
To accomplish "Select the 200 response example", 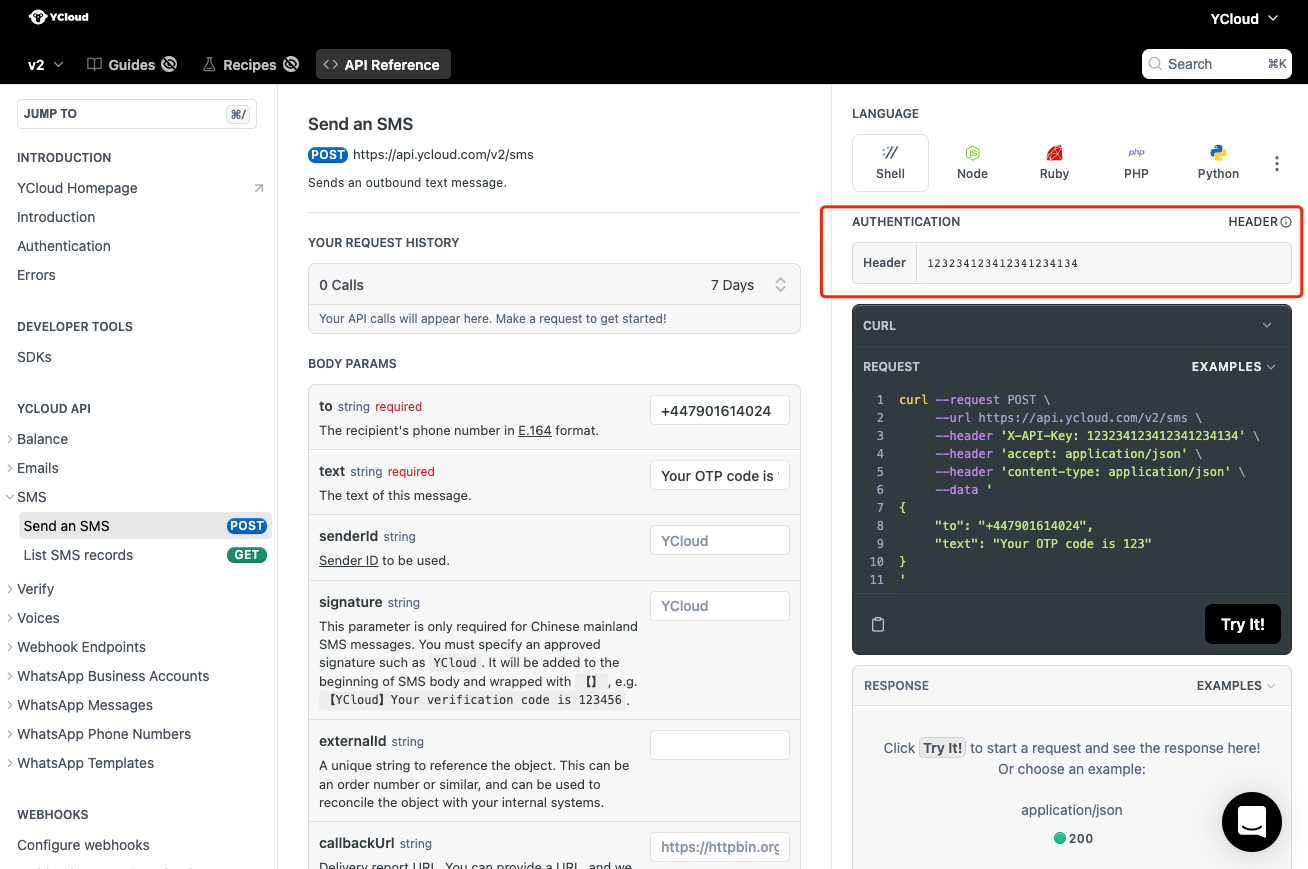I will 1072,838.
